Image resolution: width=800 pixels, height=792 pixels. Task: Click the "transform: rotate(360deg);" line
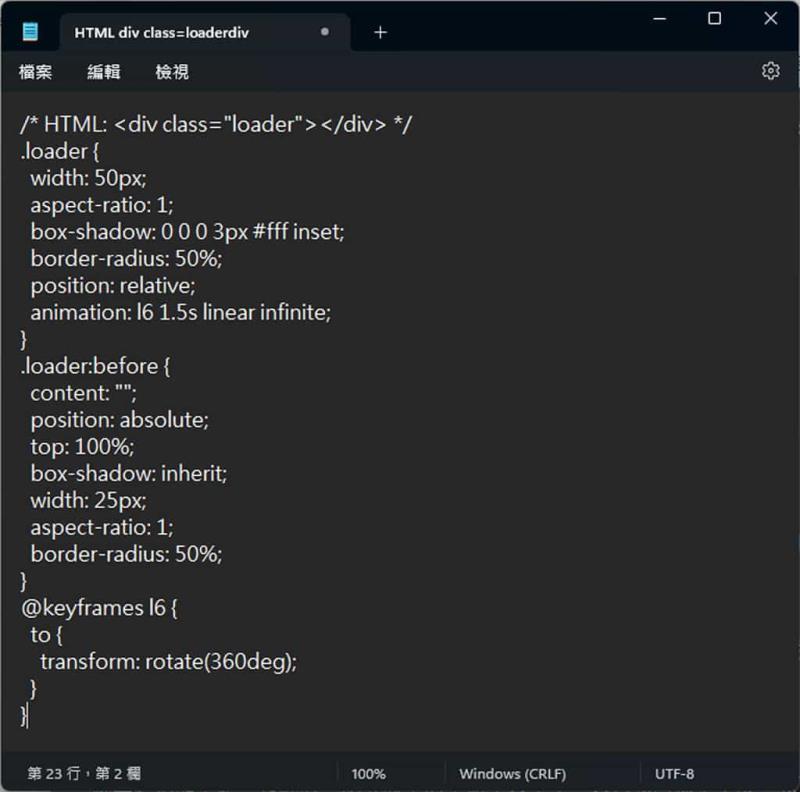(168, 662)
